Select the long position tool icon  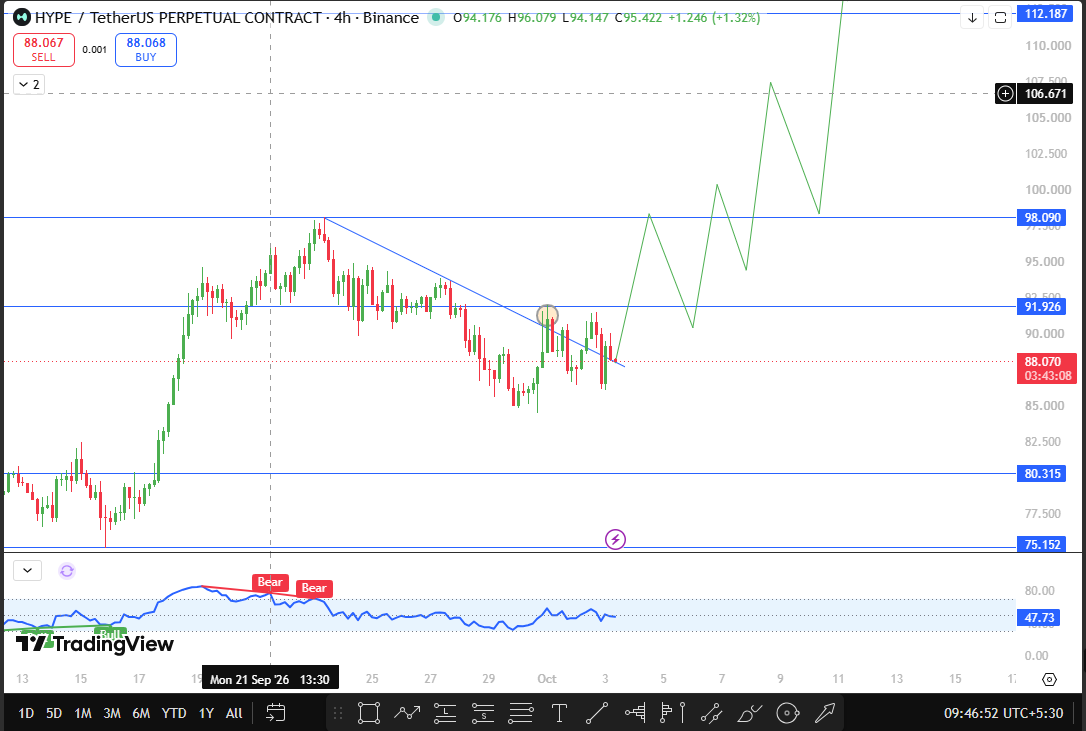pos(445,713)
